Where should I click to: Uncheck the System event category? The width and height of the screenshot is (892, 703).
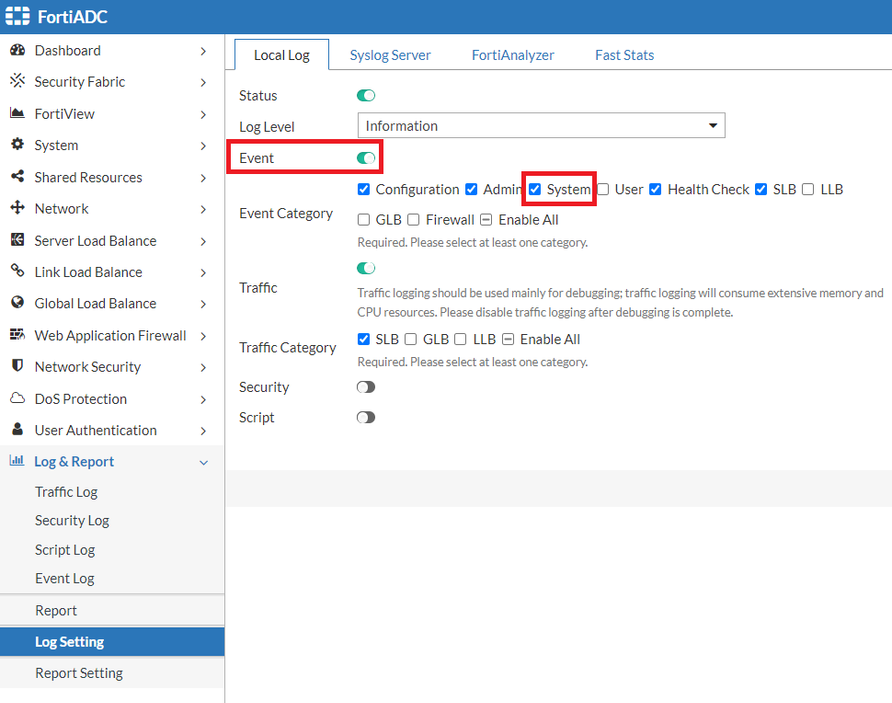coord(535,189)
